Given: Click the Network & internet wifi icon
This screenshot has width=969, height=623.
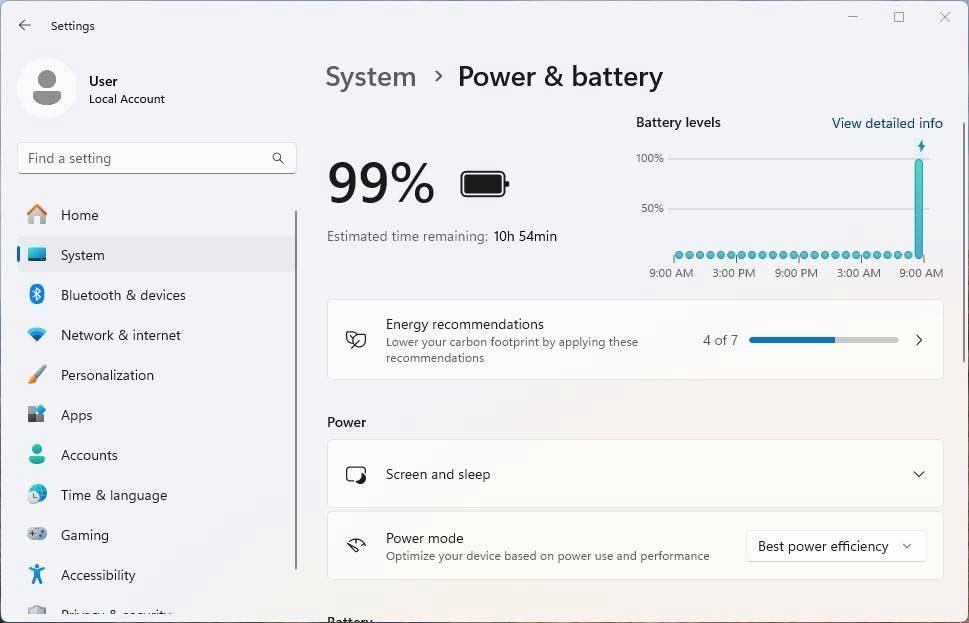Looking at the screenshot, I should 37,335.
